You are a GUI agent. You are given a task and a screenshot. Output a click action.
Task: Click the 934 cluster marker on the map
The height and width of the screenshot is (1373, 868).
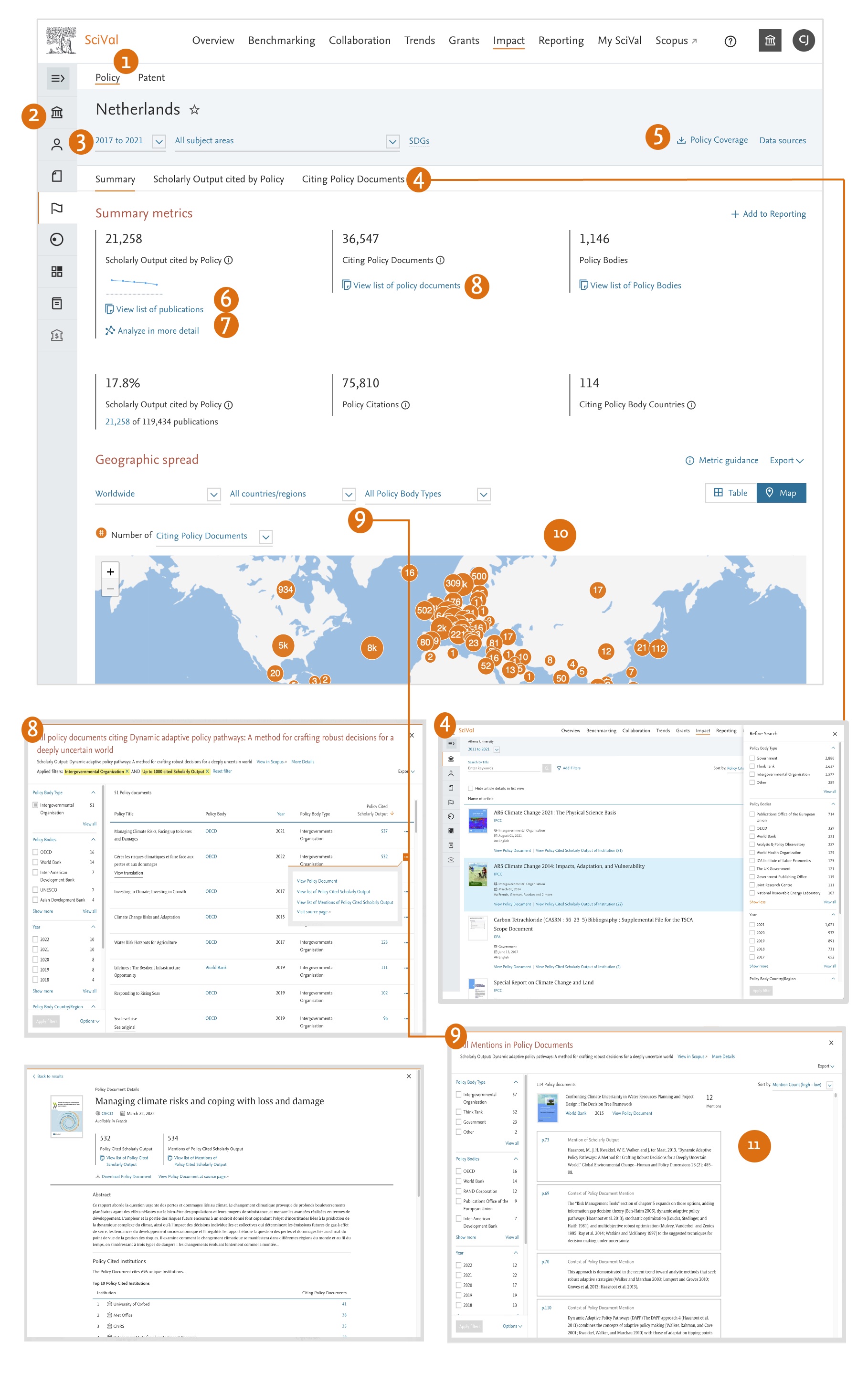click(x=286, y=590)
